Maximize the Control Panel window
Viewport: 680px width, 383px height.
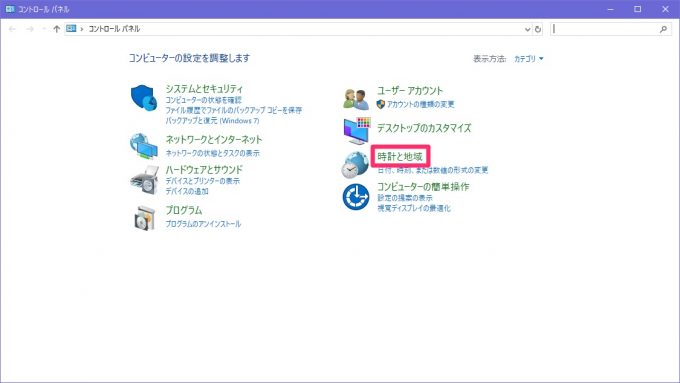[638, 9]
